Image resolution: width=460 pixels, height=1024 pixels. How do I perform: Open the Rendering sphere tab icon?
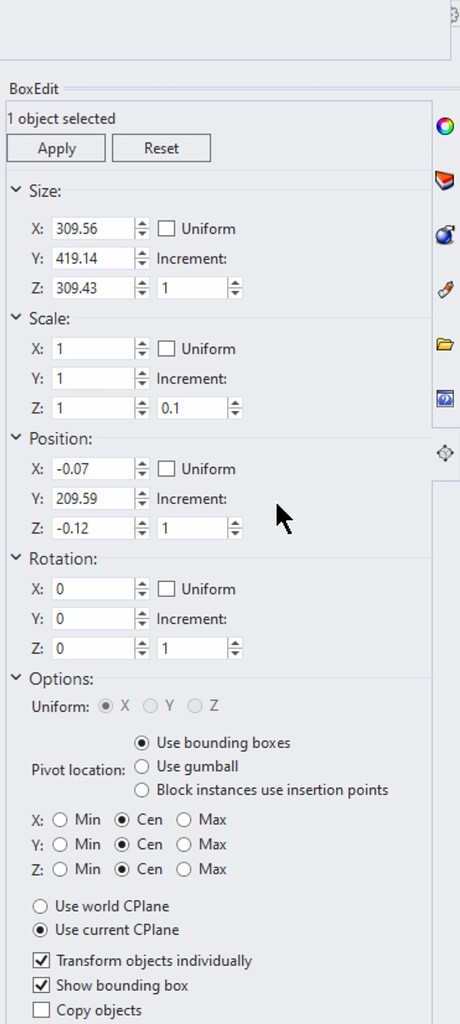(x=445, y=234)
